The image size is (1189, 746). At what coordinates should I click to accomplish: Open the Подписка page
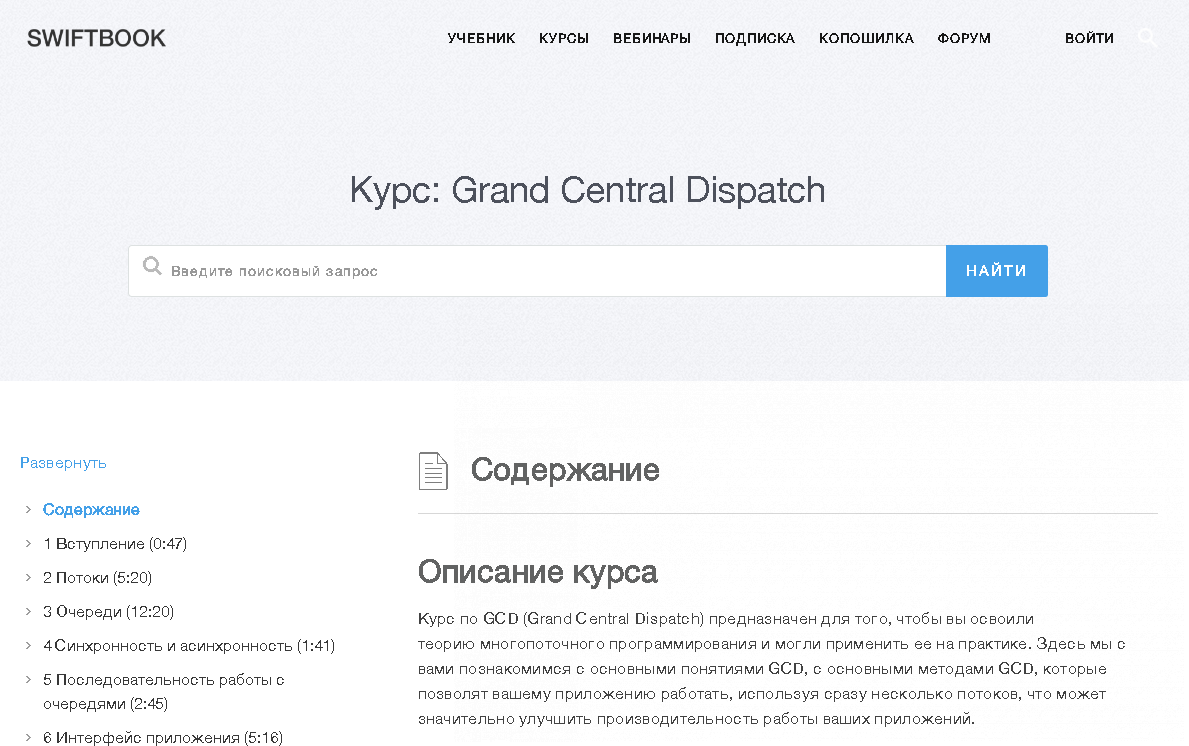[x=755, y=39]
